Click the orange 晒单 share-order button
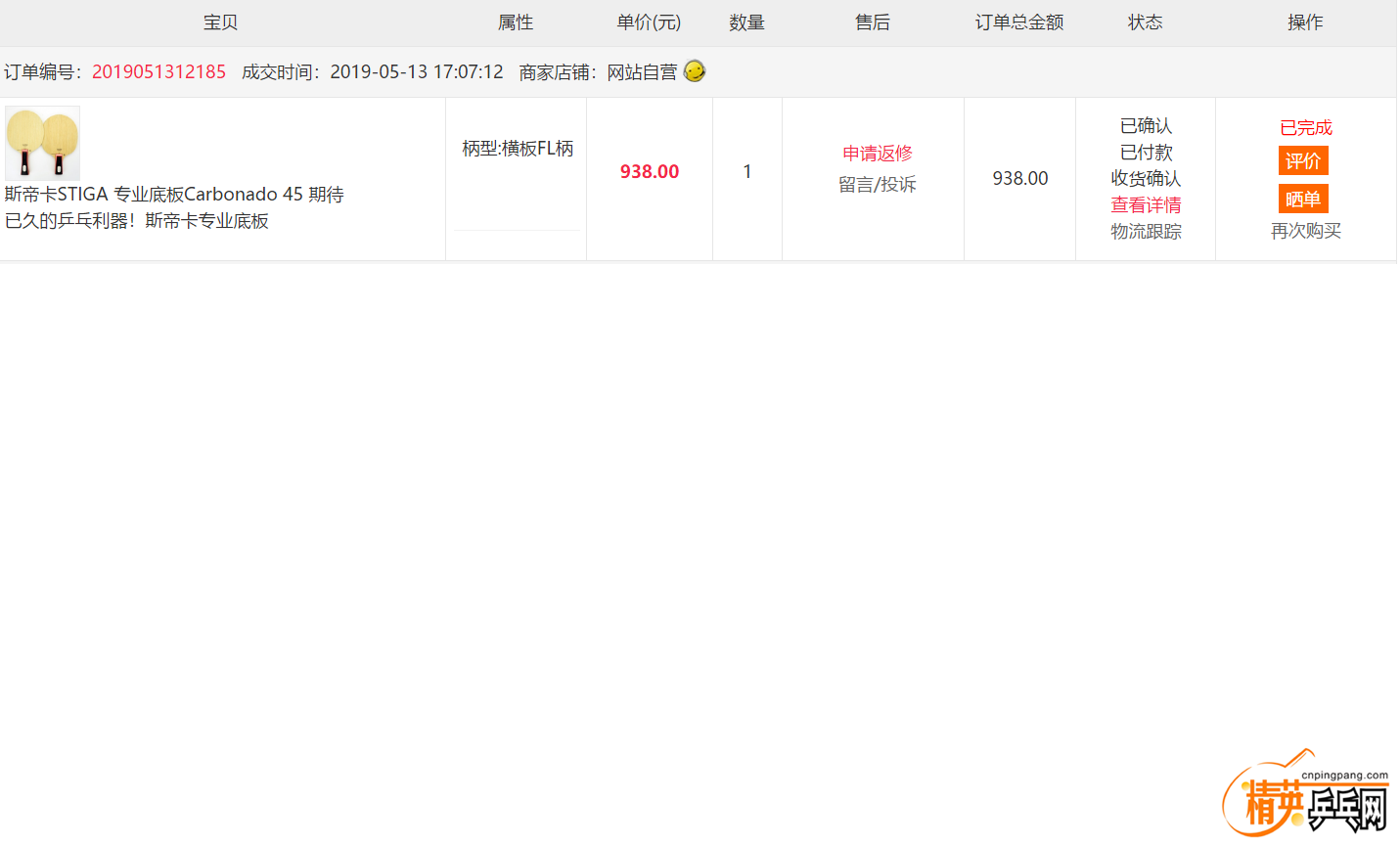 (1303, 199)
